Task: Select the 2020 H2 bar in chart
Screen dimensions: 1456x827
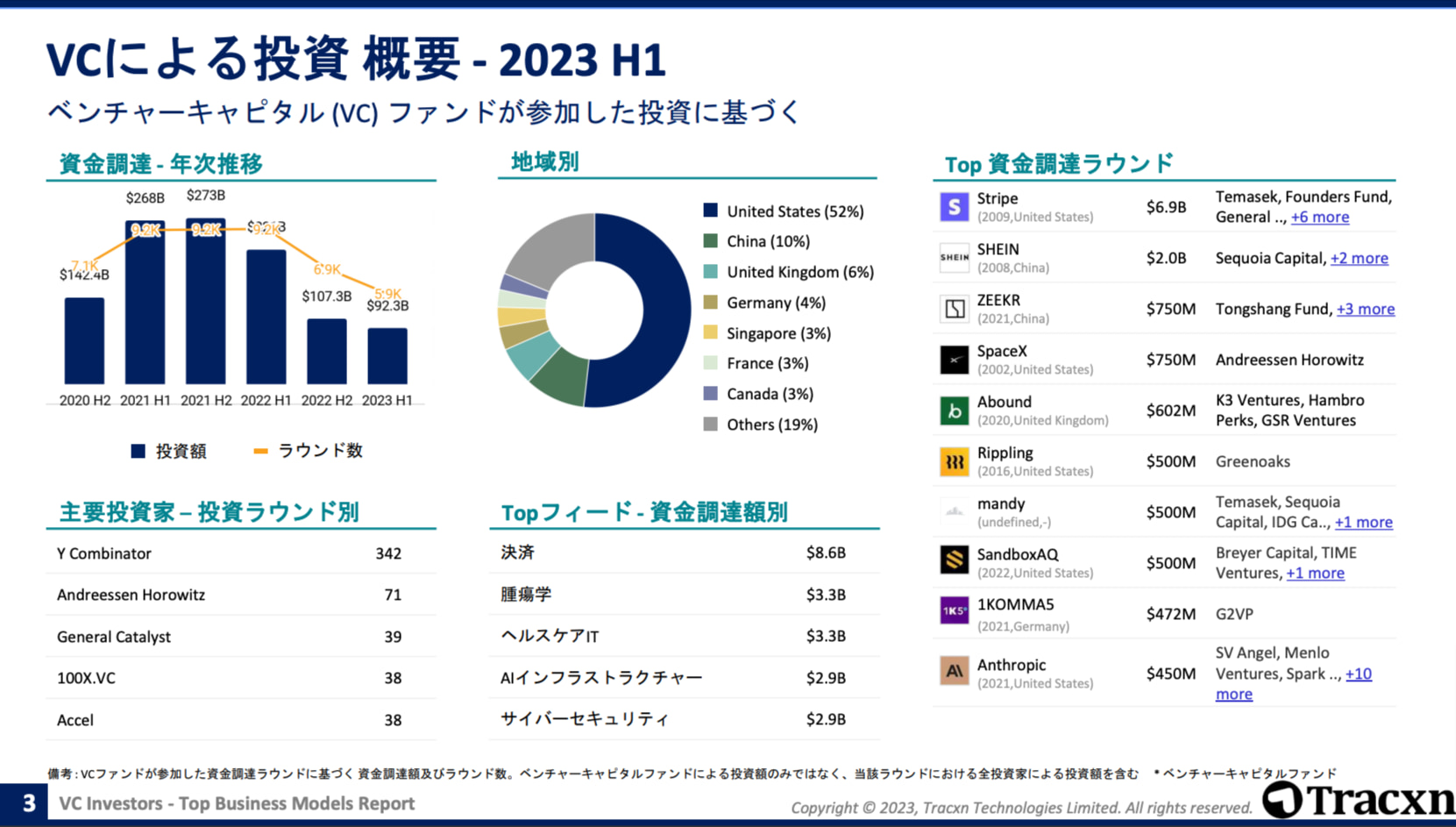Action: [84, 341]
